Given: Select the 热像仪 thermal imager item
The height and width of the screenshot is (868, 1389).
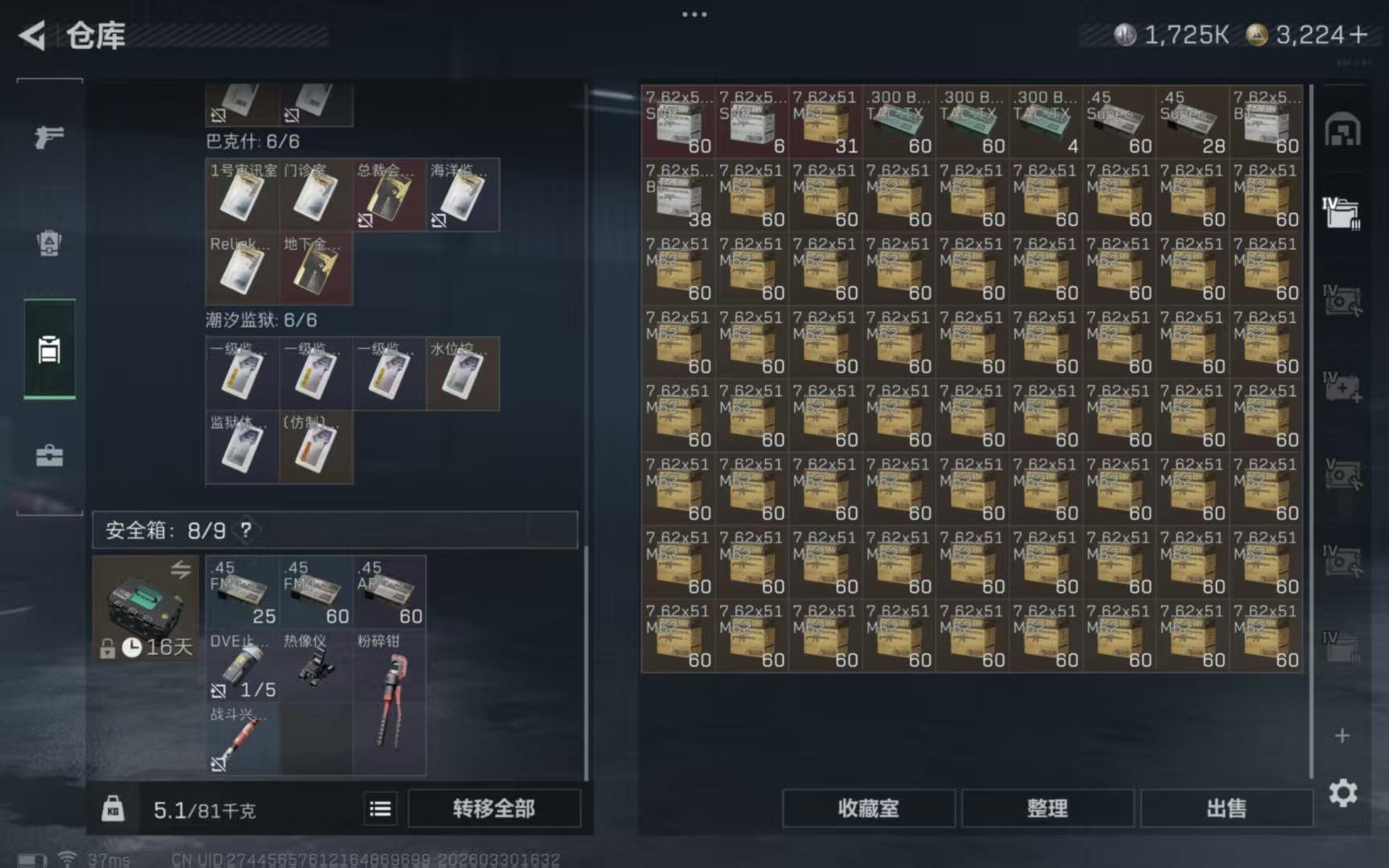Looking at the screenshot, I should click(316, 665).
